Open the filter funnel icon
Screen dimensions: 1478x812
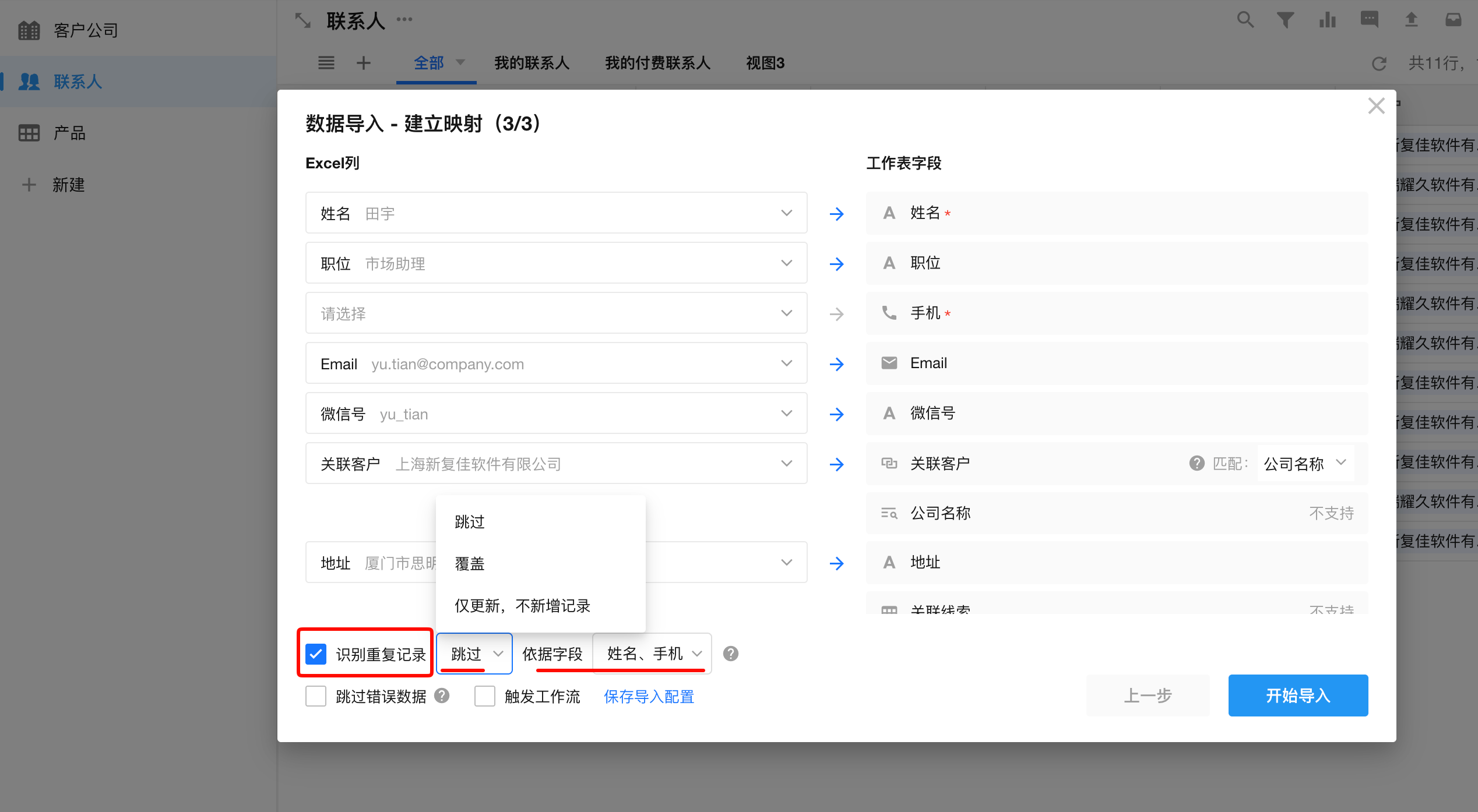(1286, 20)
